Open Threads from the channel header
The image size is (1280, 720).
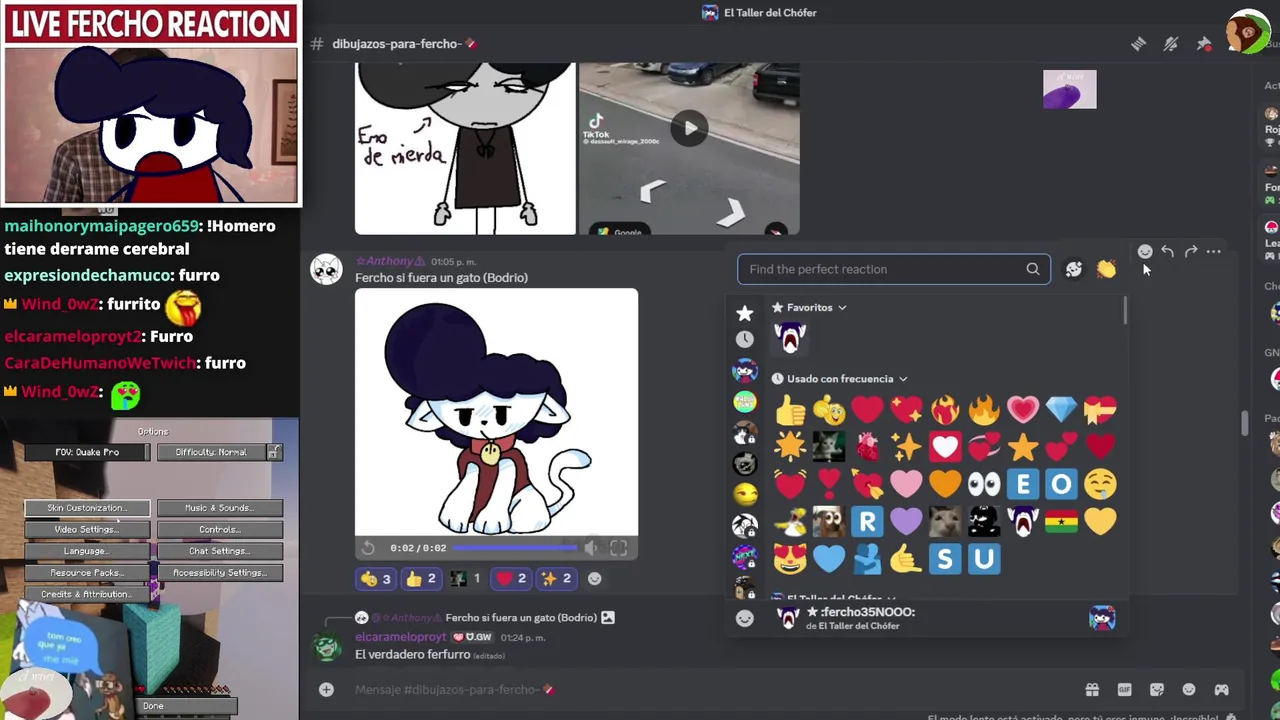(1138, 44)
